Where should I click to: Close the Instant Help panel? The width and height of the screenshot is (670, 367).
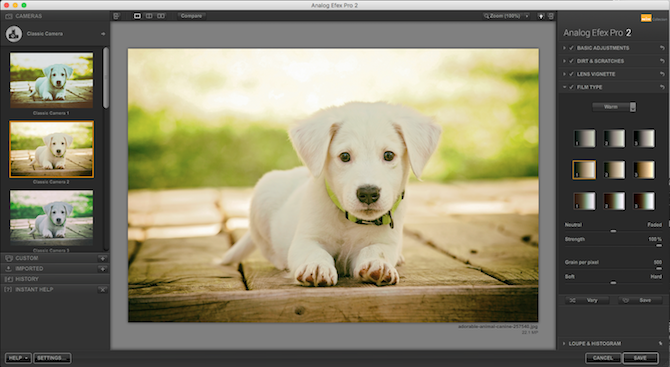click(103, 290)
